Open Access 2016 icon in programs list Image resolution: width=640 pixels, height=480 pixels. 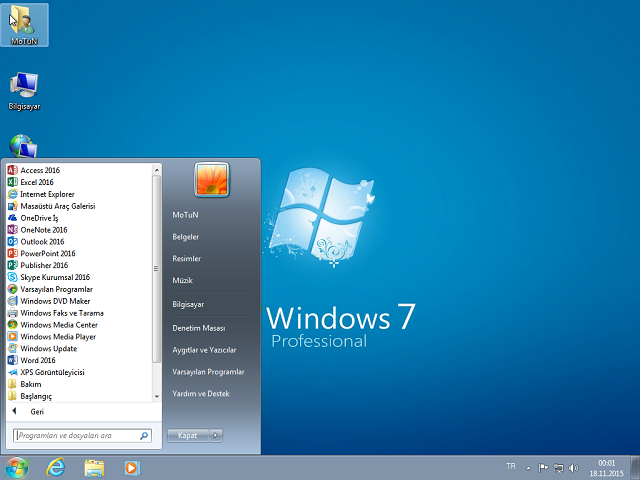point(13,170)
